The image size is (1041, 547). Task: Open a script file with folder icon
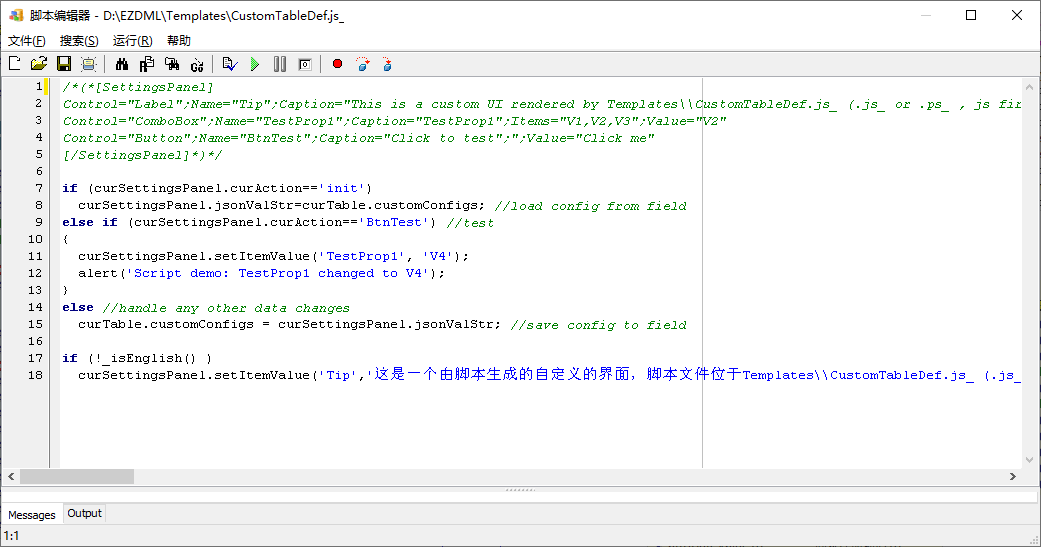pyautogui.click(x=39, y=64)
